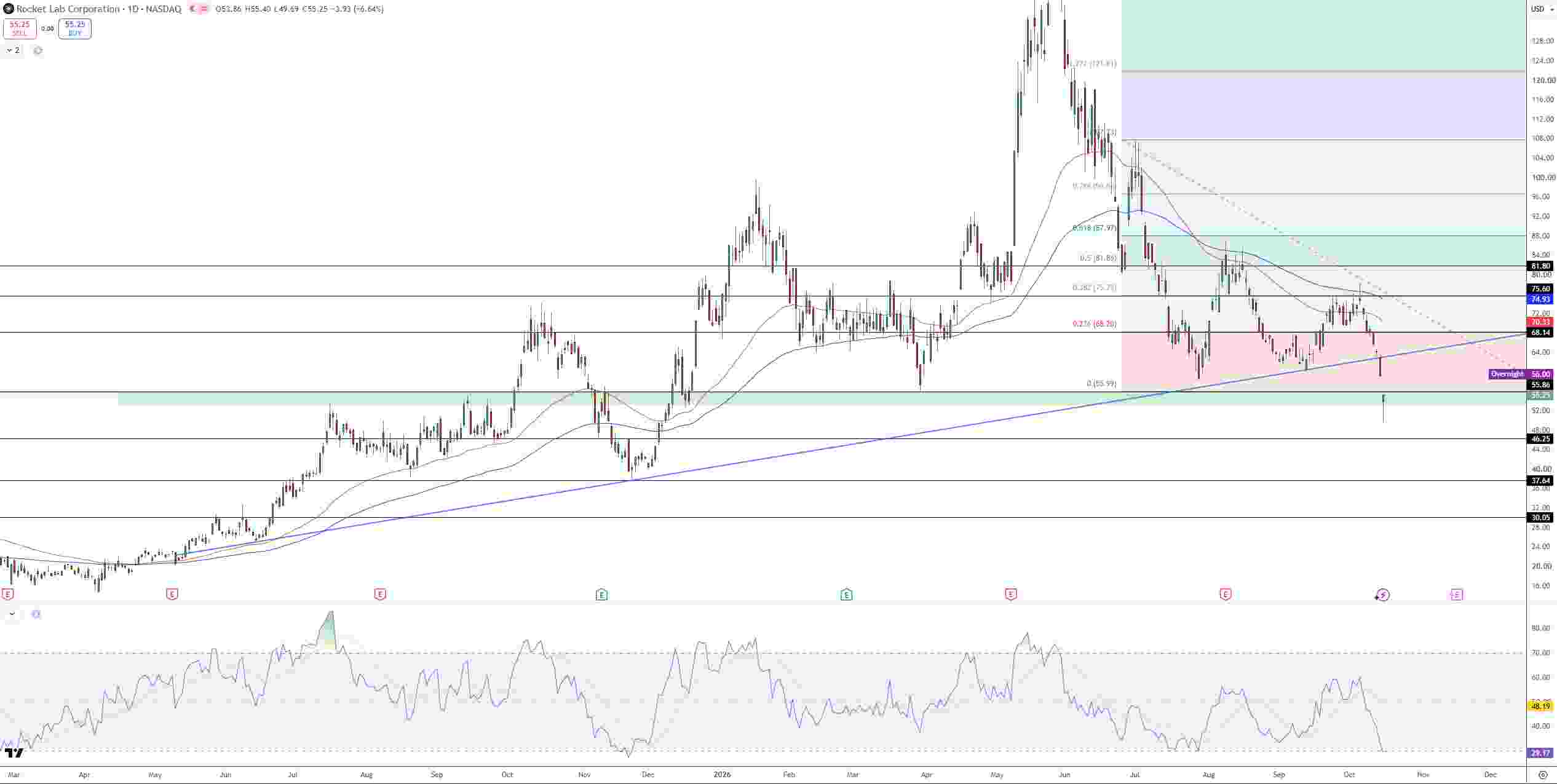Viewport: 1557px width, 784px height.
Task: Click the Rocket Lab symbol logo icon
Action: tap(8, 9)
